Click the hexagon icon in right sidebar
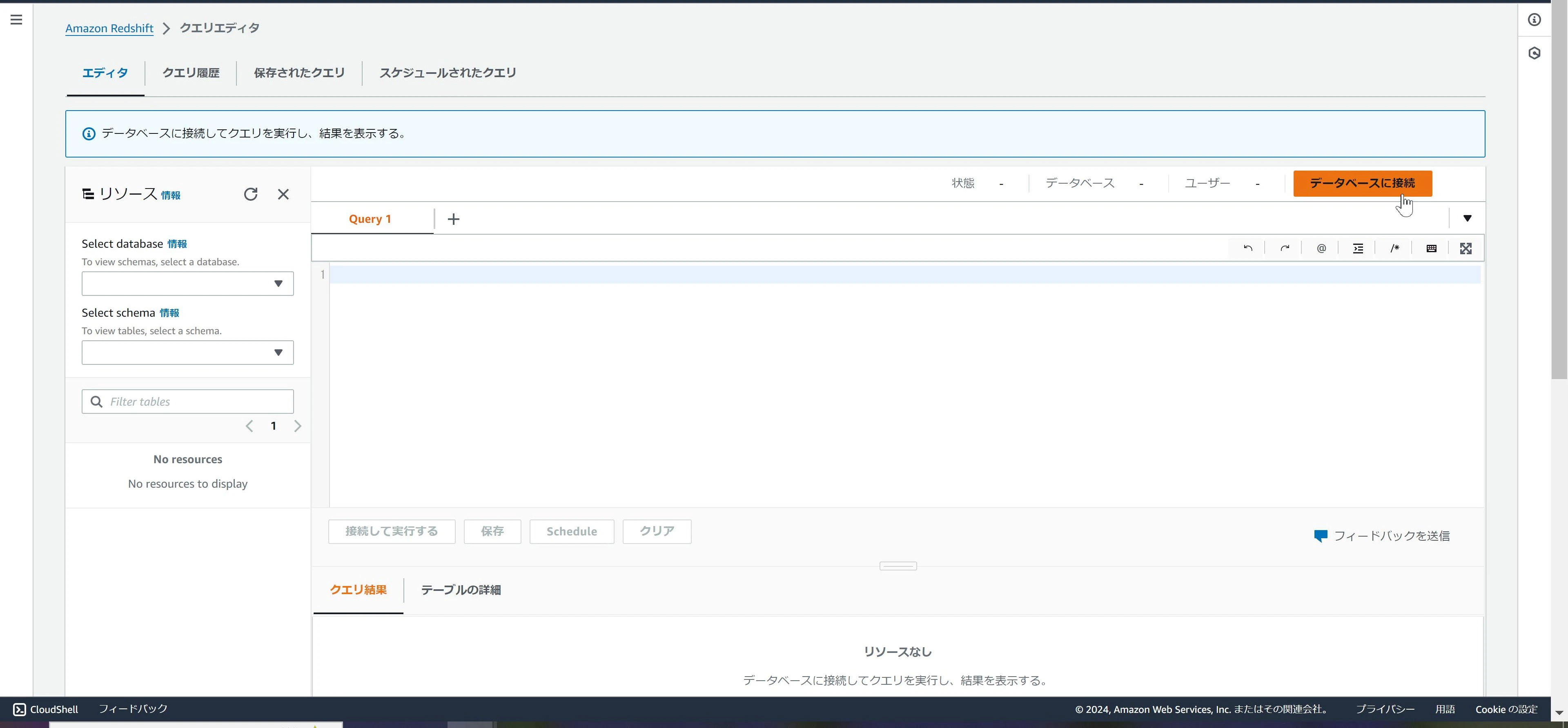 coord(1535,53)
